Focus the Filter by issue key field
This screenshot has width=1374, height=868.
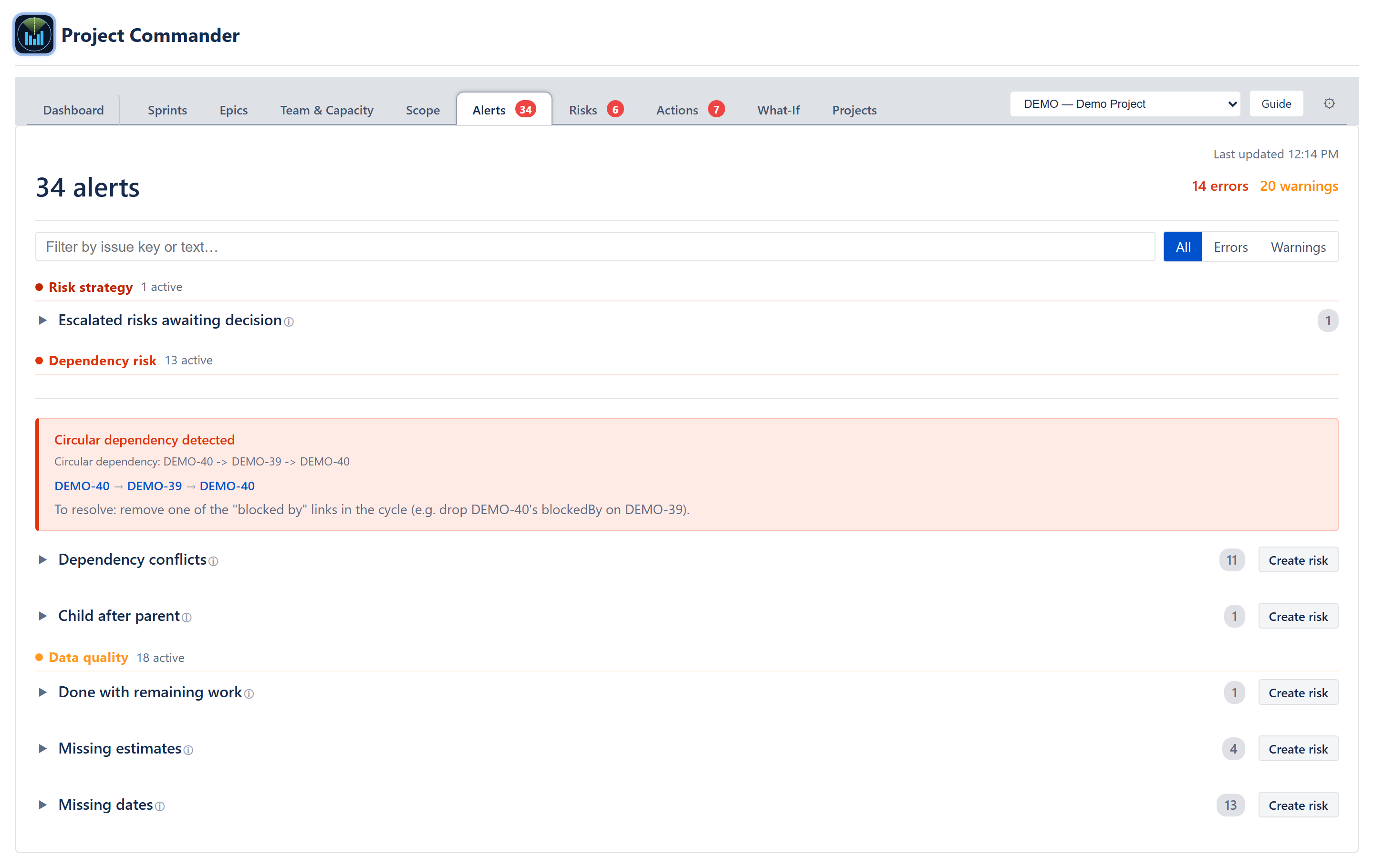click(595, 247)
